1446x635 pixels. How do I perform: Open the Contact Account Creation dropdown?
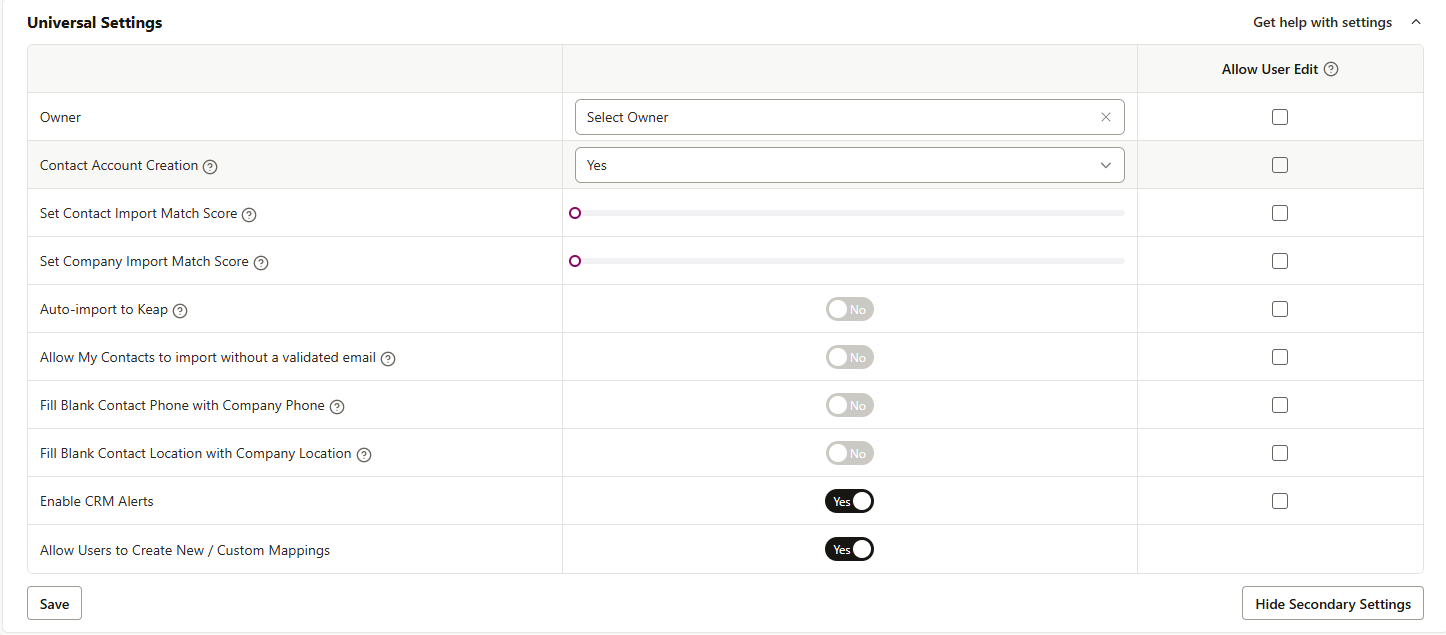point(850,165)
